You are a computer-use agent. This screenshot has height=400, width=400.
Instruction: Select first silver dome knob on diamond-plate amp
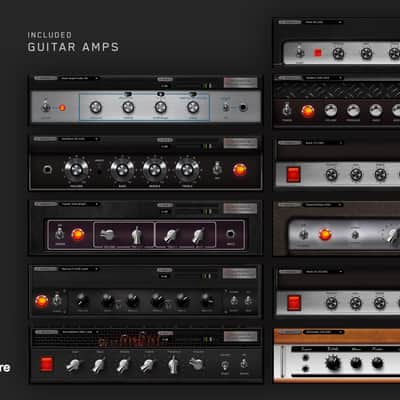331,110
